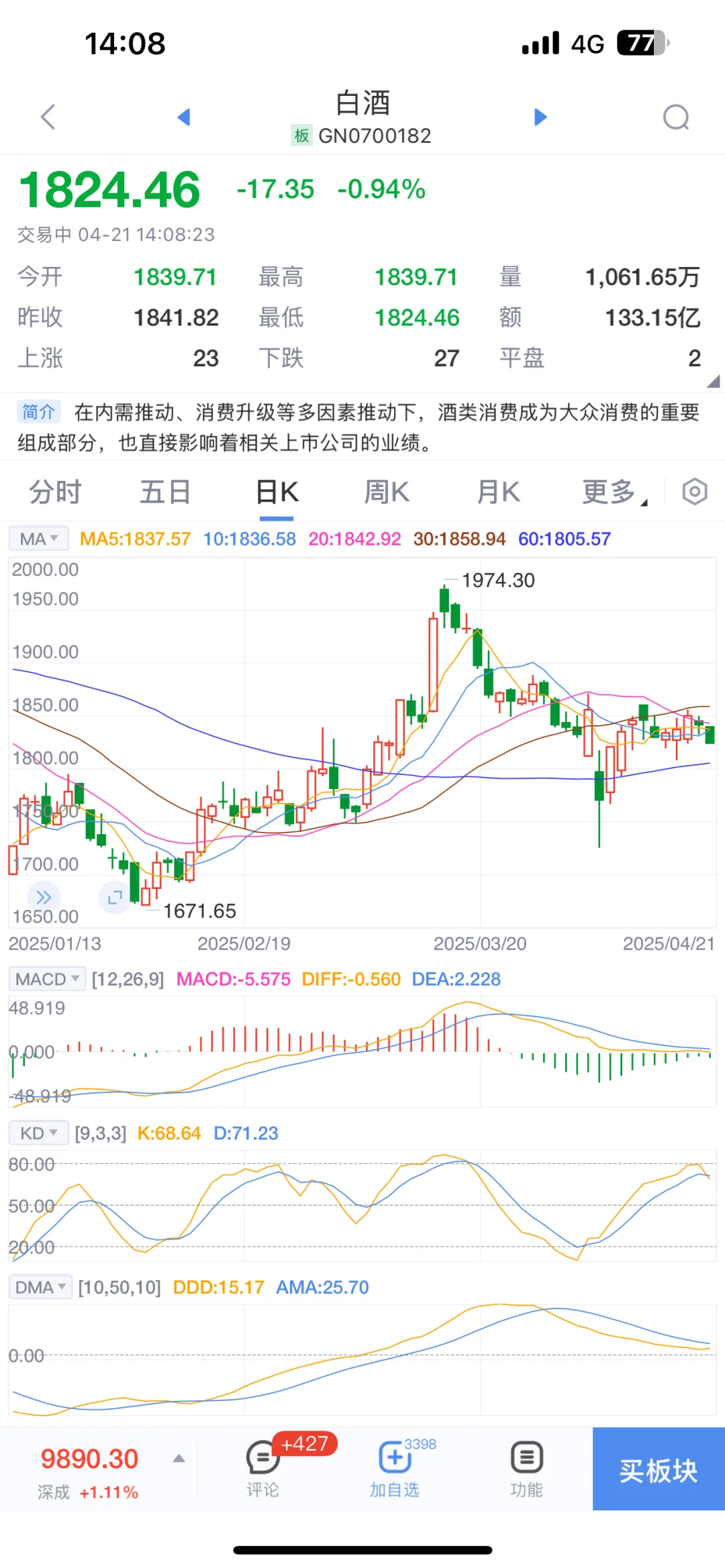Switch to the 月K tab
The image size is (725, 1568).
[498, 492]
